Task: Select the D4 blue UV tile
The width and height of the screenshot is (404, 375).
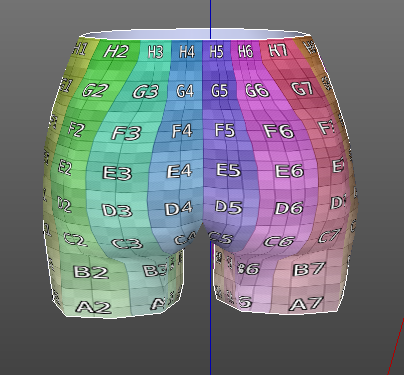Action: [x=178, y=209]
